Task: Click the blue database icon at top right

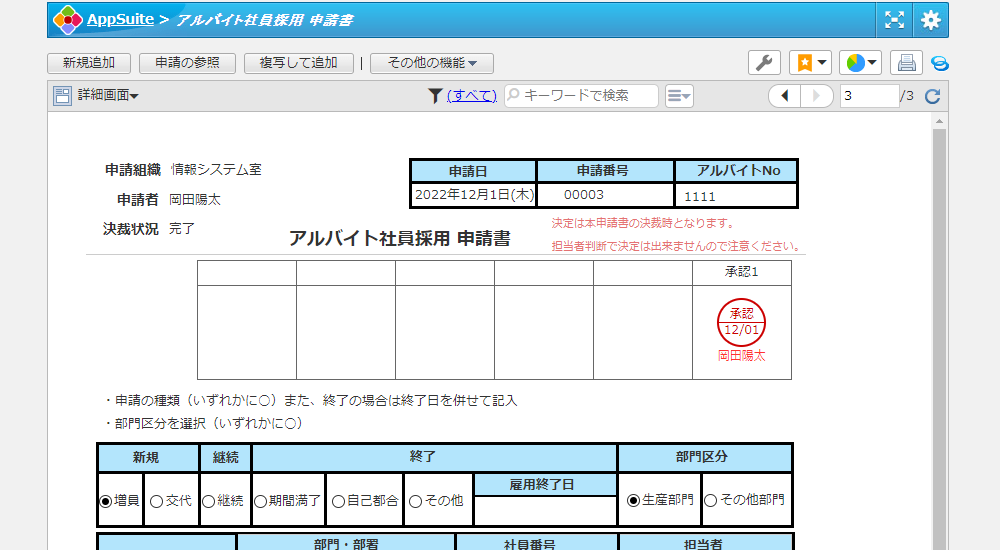Action: (939, 63)
